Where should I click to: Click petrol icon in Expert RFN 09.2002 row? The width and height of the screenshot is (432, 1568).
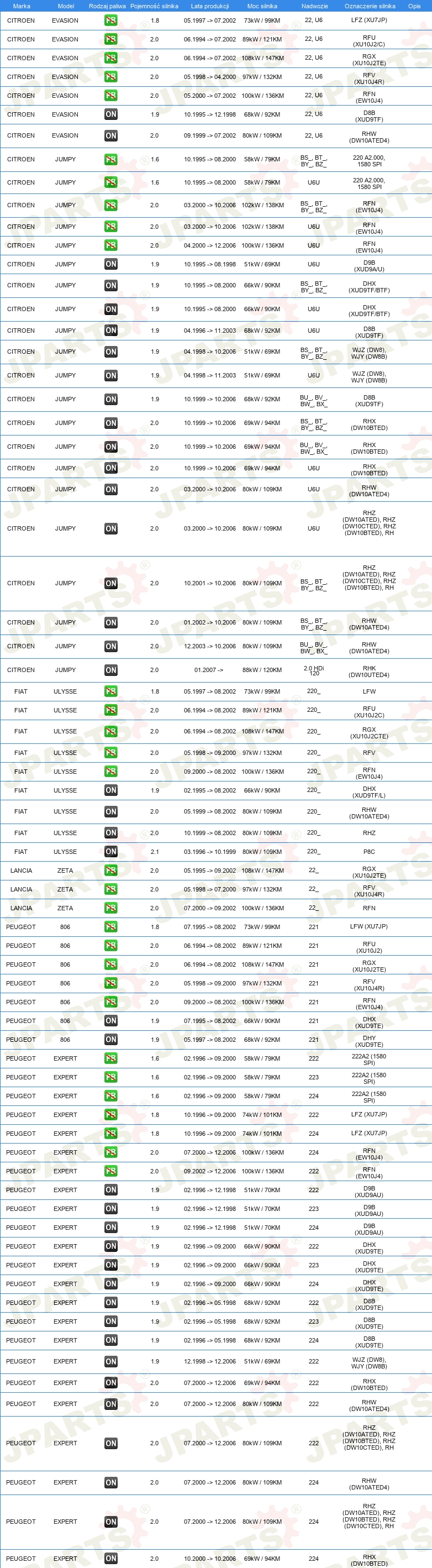click(x=110, y=1171)
